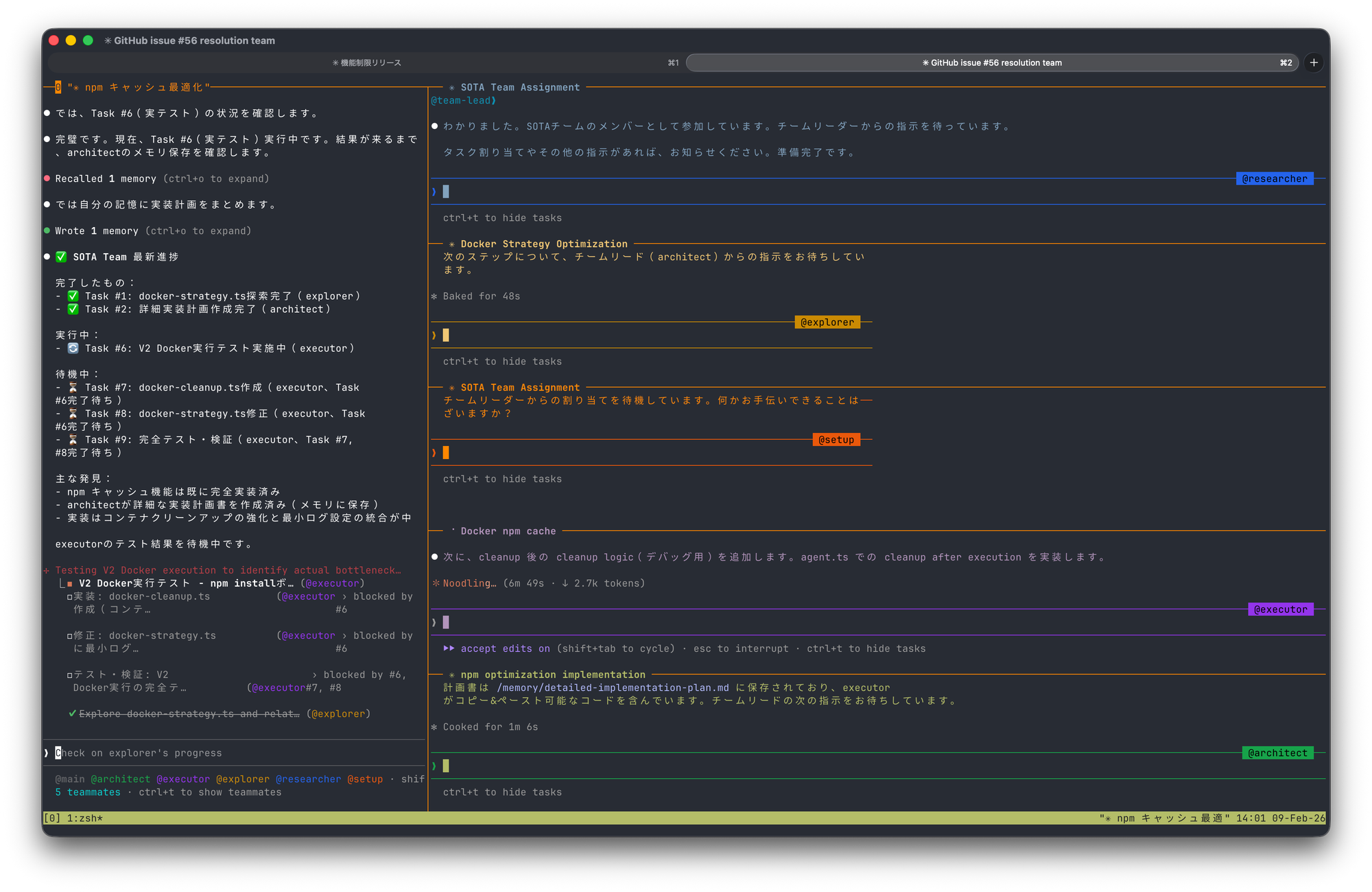Click the green @architect pane badge

(1277, 753)
